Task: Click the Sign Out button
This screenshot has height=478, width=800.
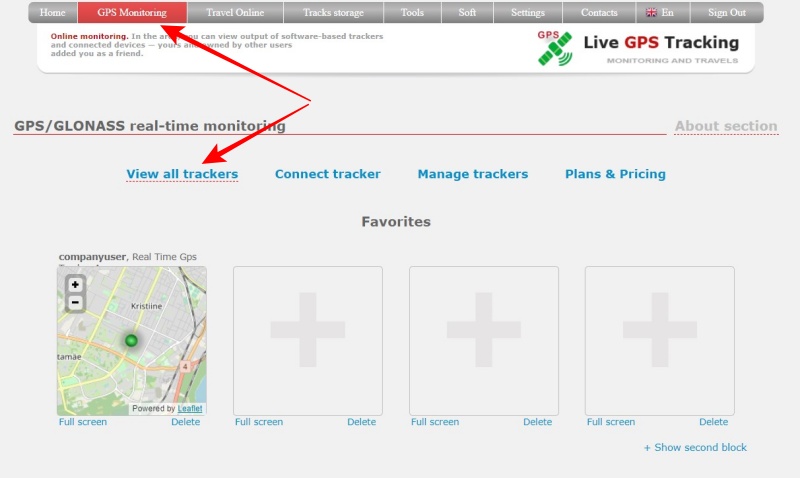Action: (x=727, y=13)
